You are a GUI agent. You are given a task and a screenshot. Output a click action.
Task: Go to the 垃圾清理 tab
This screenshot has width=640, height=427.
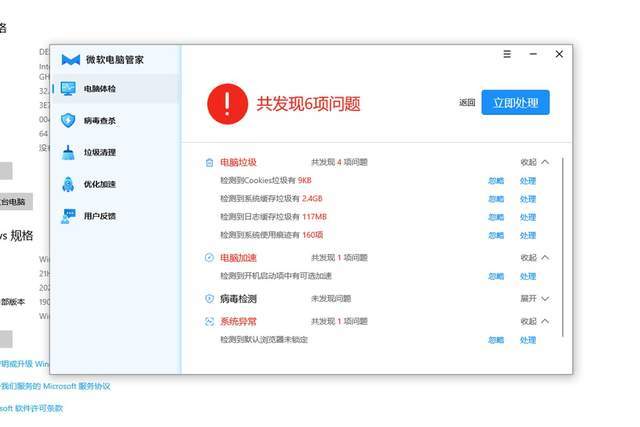pyautogui.click(x=116, y=152)
